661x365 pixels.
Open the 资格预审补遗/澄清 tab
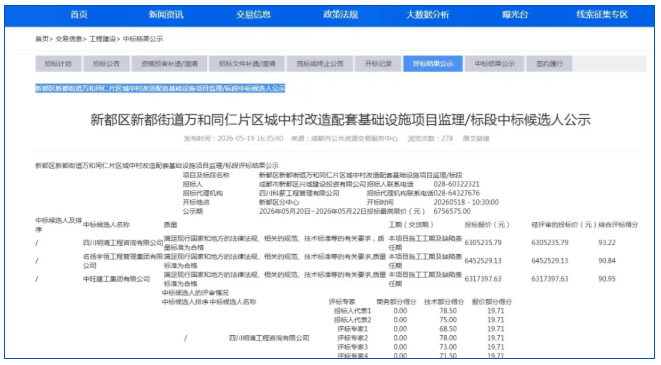coord(169,64)
